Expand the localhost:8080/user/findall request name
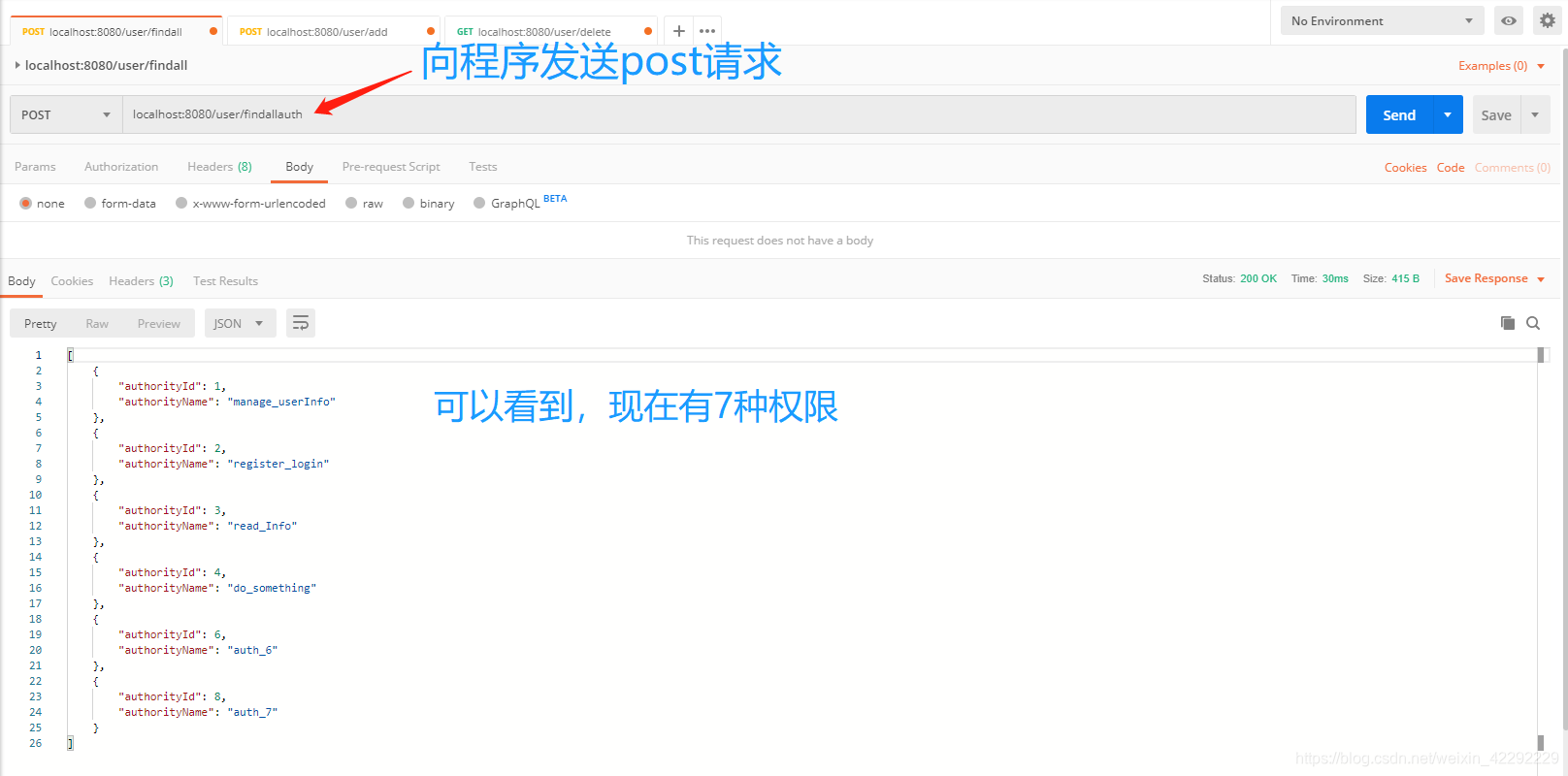 [17, 65]
